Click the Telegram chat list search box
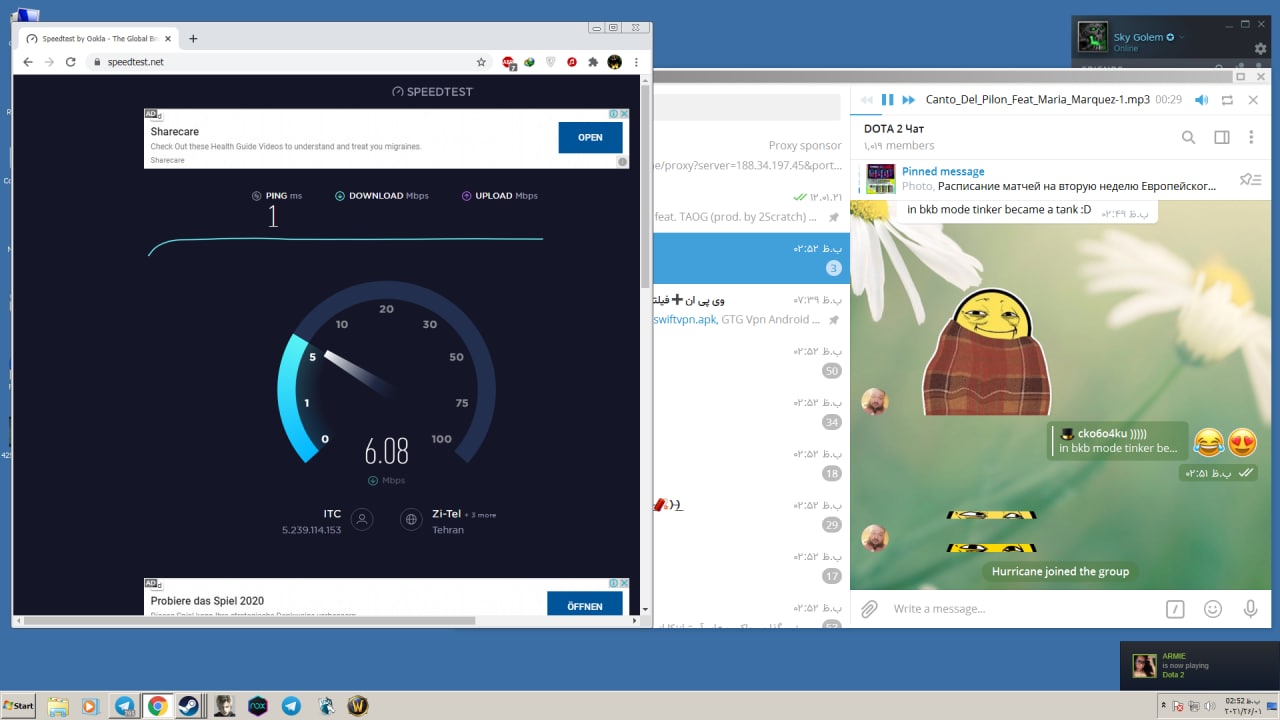 click(747, 108)
